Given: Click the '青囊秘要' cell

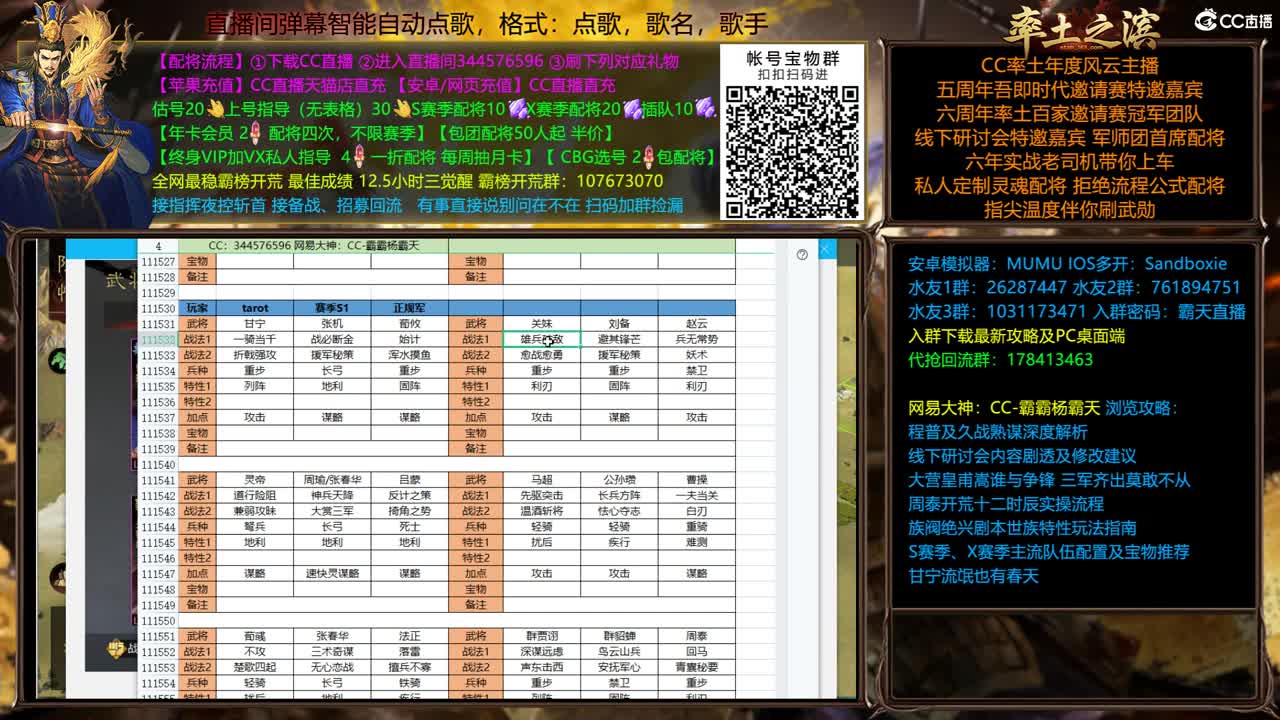Looking at the screenshot, I should click(696, 667).
